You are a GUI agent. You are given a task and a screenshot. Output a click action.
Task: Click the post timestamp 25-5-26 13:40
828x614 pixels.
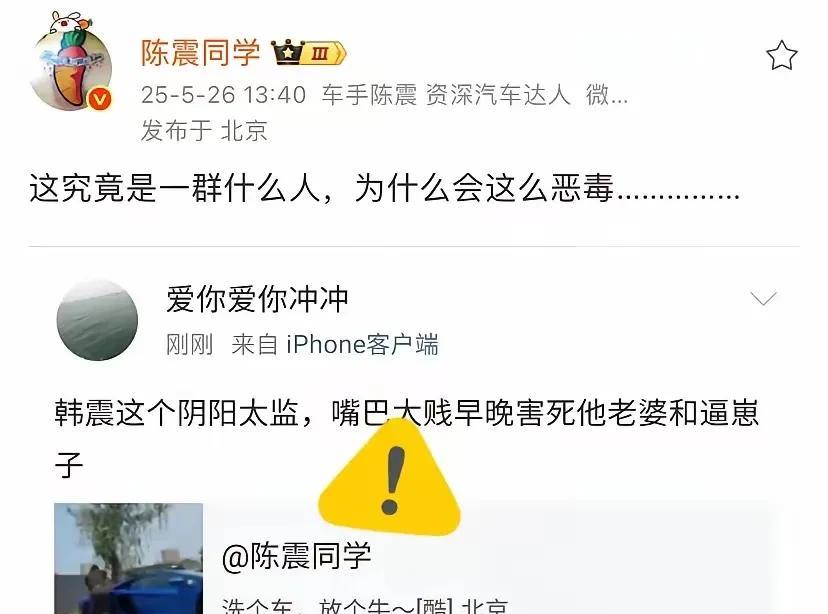coord(223,95)
